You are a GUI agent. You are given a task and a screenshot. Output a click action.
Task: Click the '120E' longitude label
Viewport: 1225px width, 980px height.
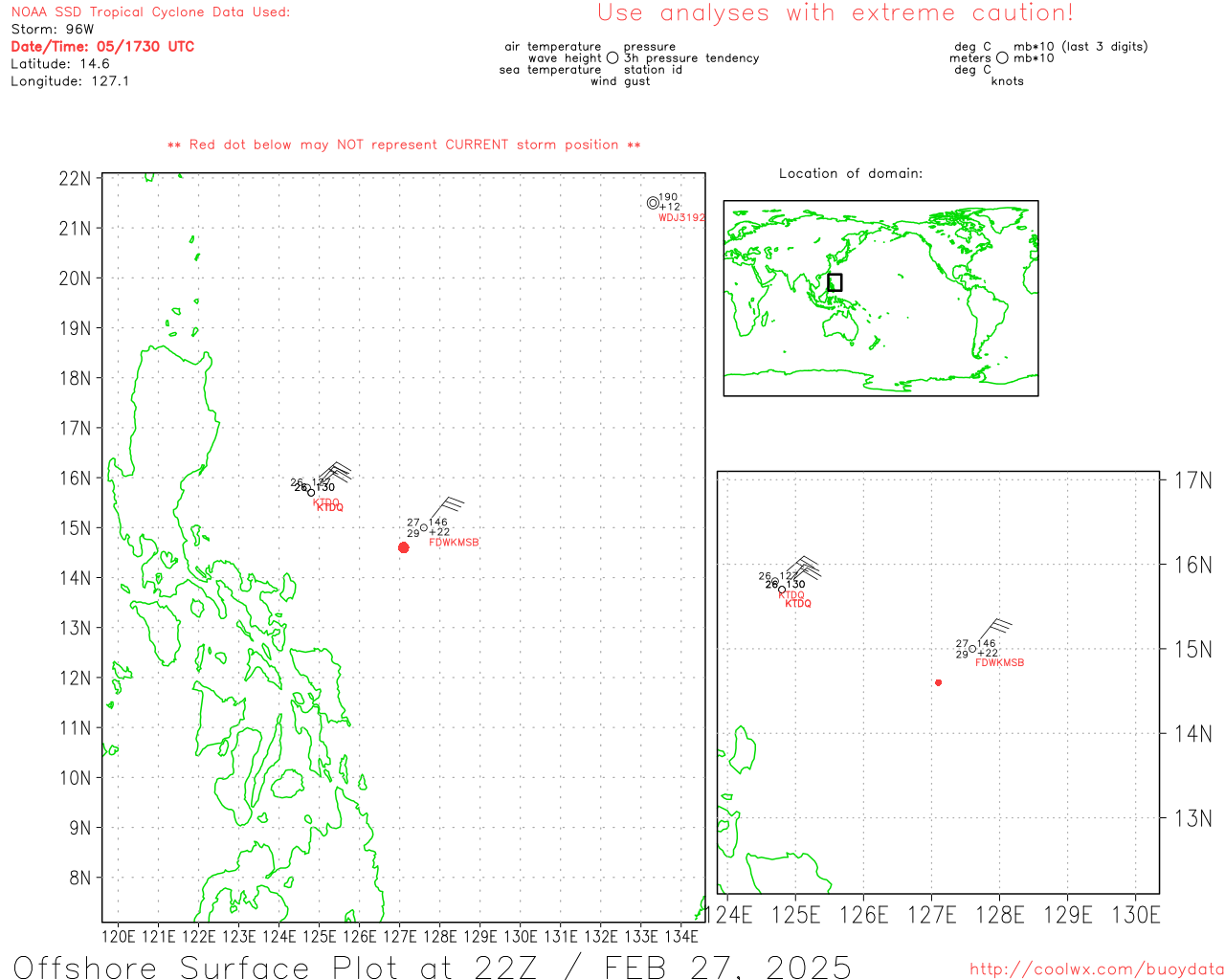119,936
